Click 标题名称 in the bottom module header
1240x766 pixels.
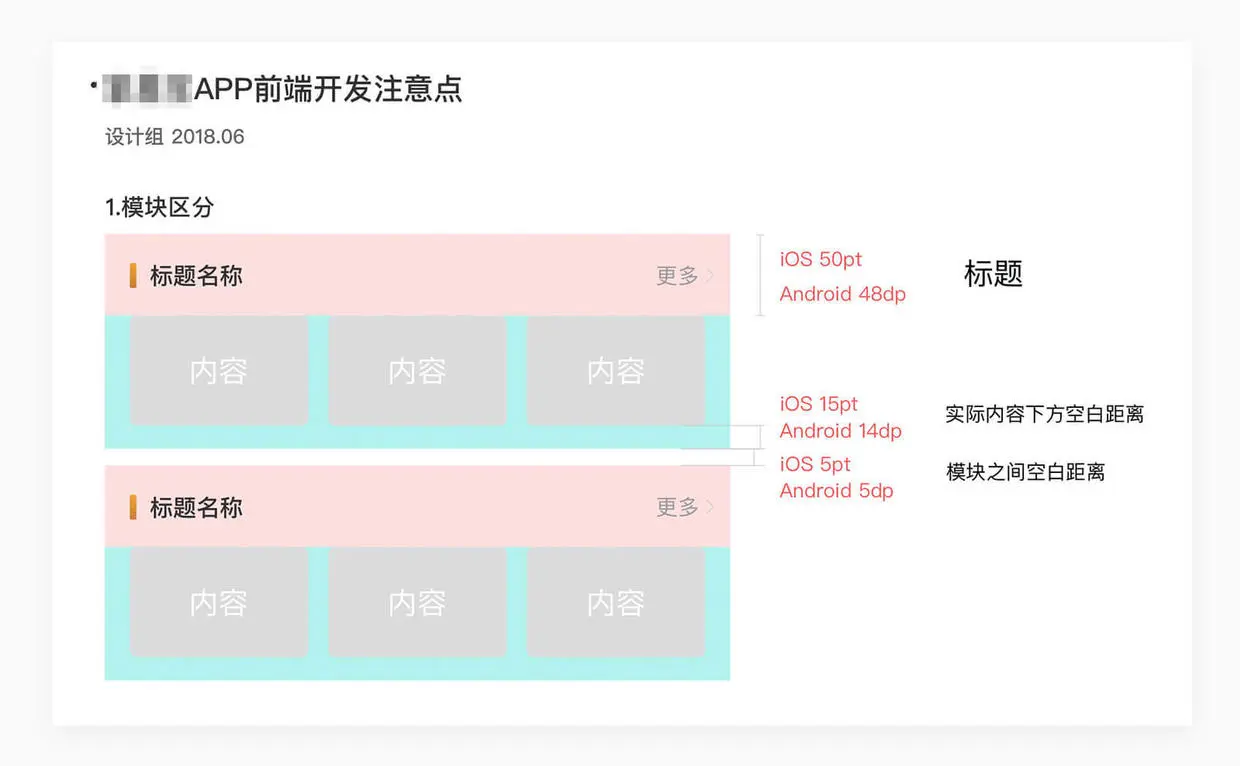coord(196,508)
